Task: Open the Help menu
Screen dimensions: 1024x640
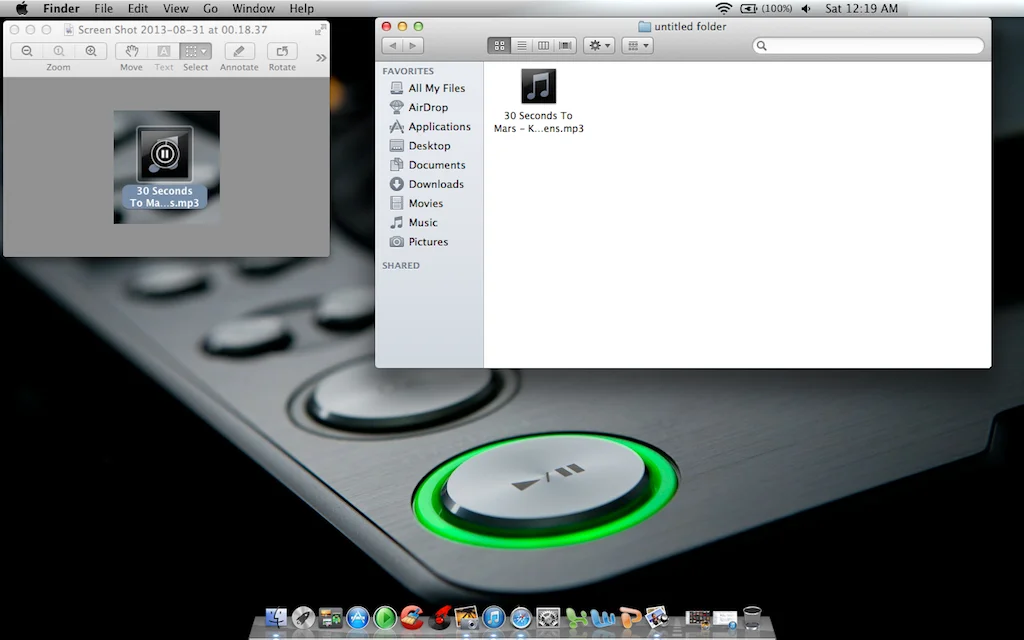Action: point(302,8)
